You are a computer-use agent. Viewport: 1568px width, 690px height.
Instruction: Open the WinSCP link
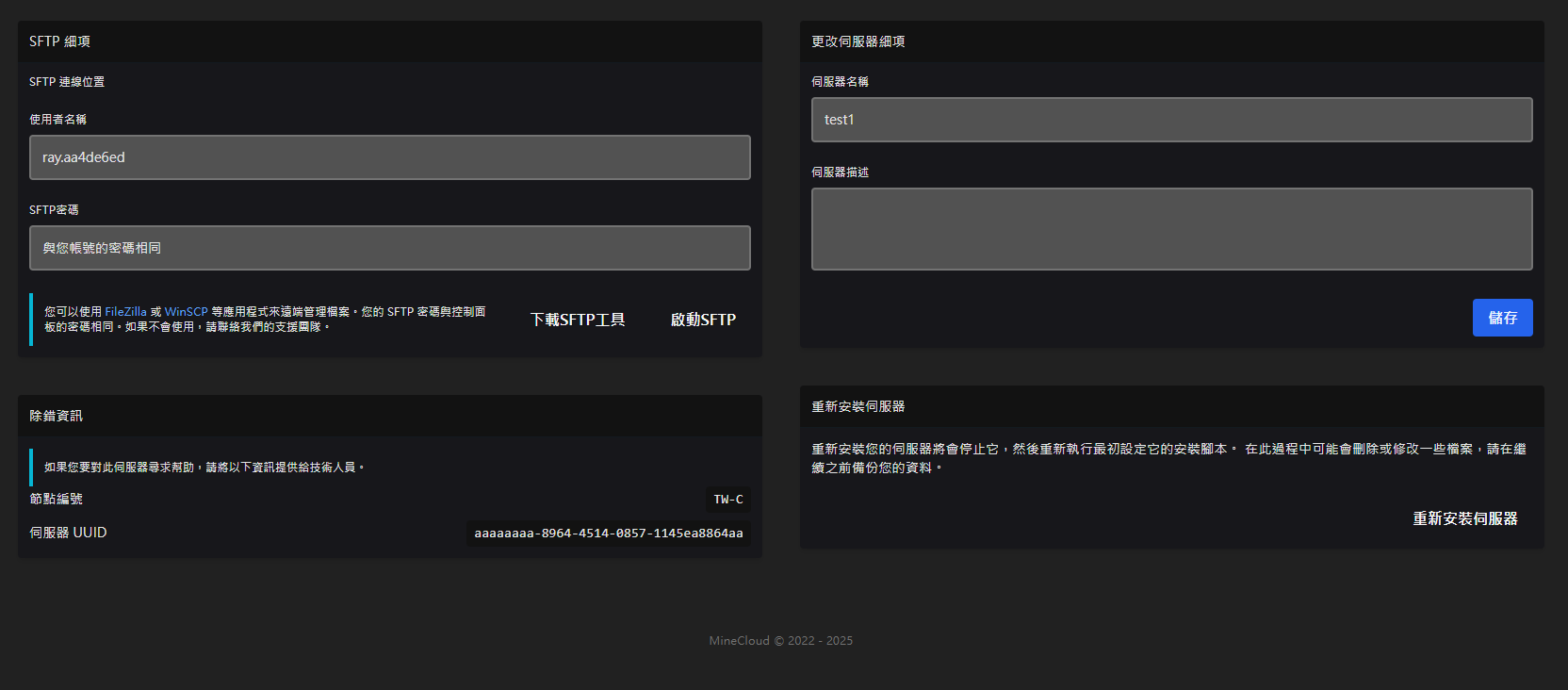(186, 312)
